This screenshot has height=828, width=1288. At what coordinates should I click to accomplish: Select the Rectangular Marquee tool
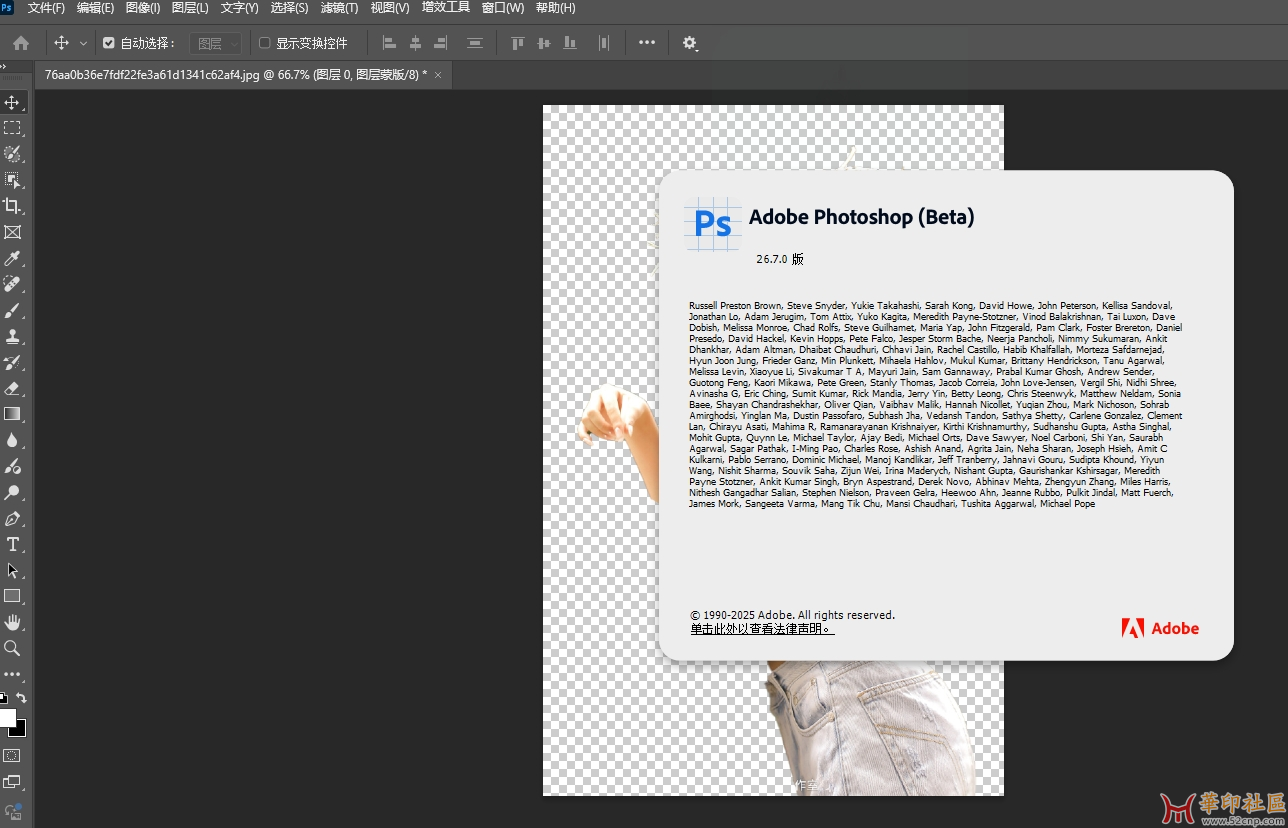pyautogui.click(x=12, y=128)
